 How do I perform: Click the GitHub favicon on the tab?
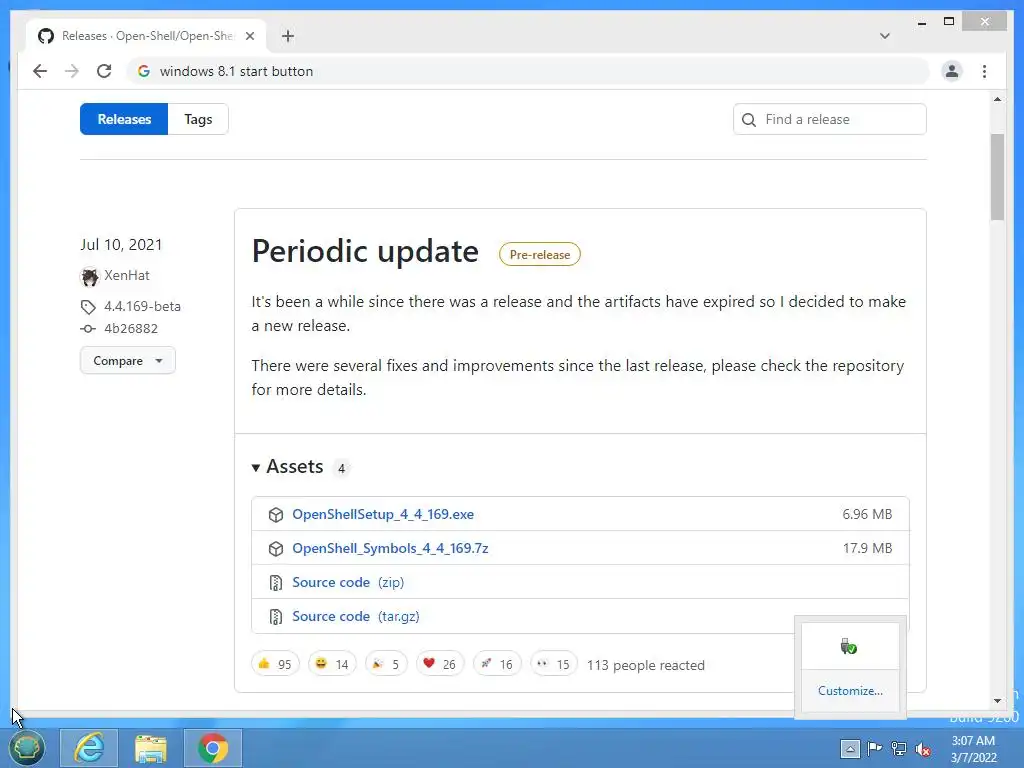pyautogui.click(x=46, y=36)
